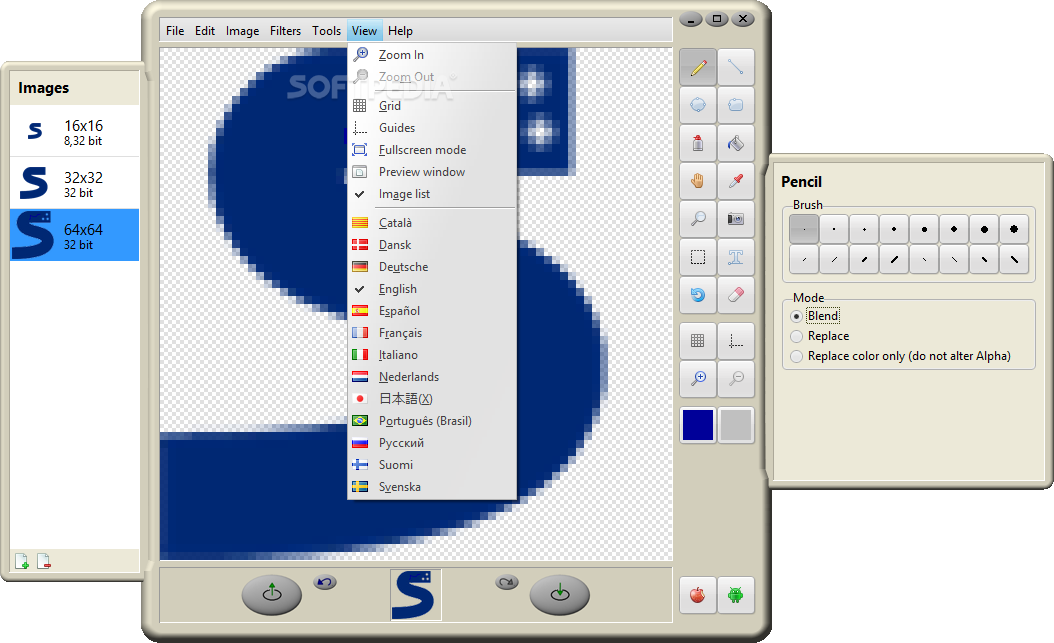Screen dimensions: 1054x643
Task: Open the Edit menu
Action: 205,31
